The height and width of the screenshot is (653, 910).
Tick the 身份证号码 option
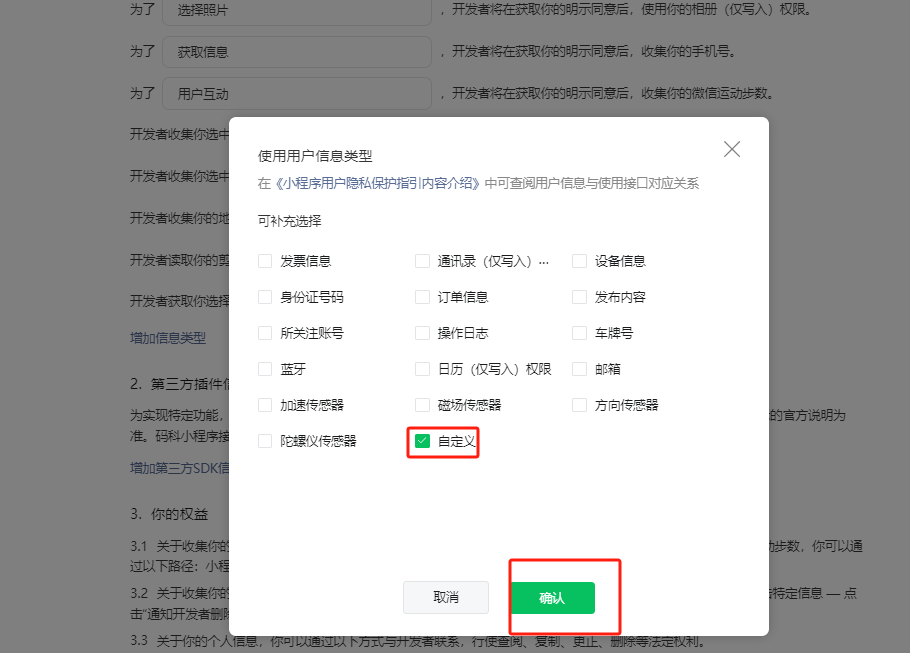[265, 297]
